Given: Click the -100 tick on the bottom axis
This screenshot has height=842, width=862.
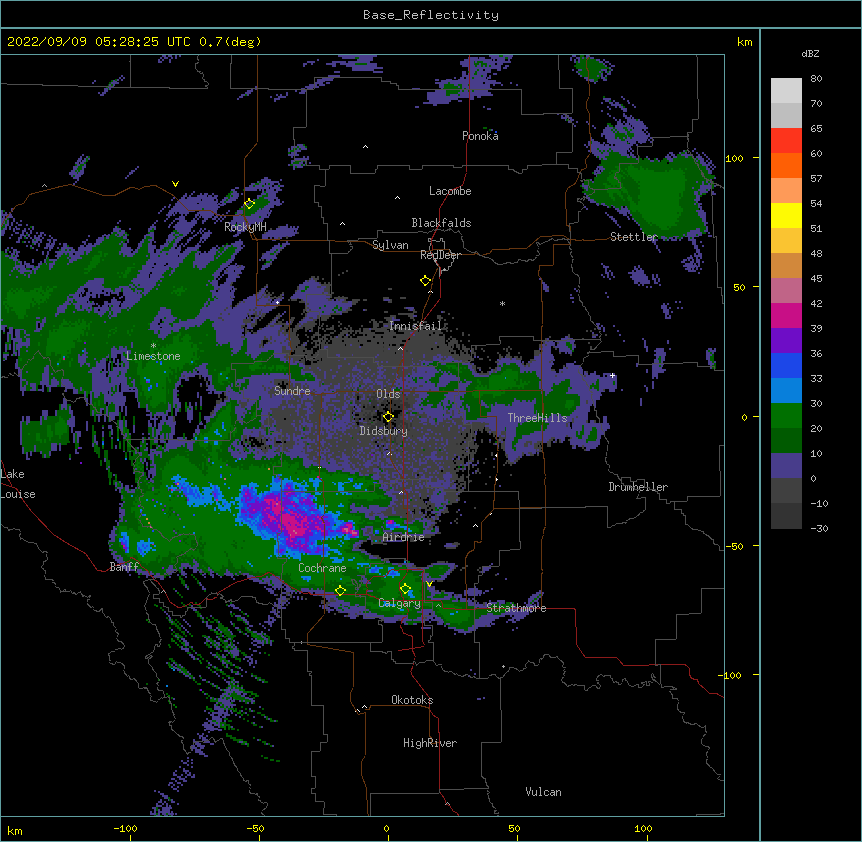Looking at the screenshot, I should point(125,829).
